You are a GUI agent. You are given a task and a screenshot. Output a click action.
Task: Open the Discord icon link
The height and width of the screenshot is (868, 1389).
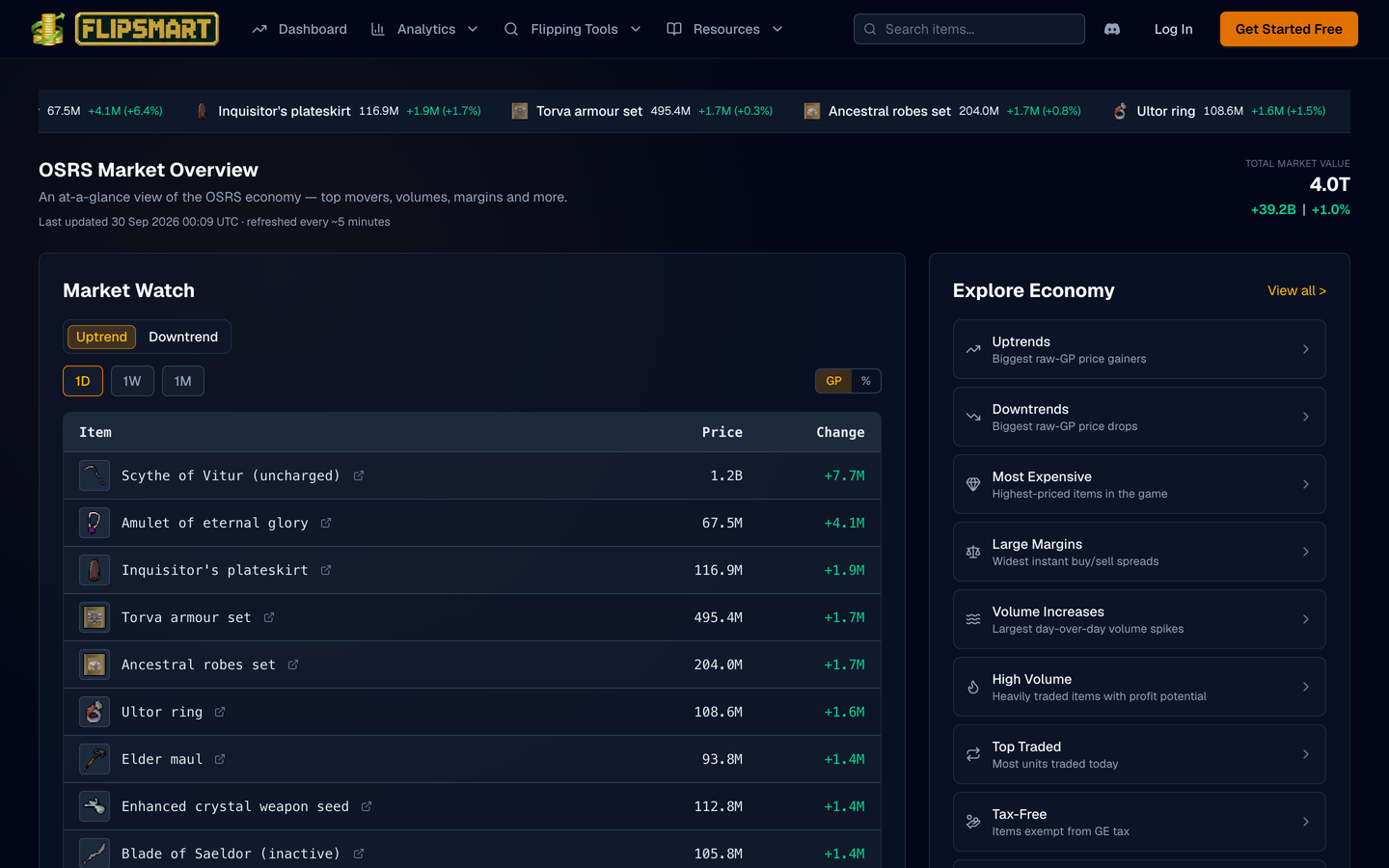point(1112,29)
